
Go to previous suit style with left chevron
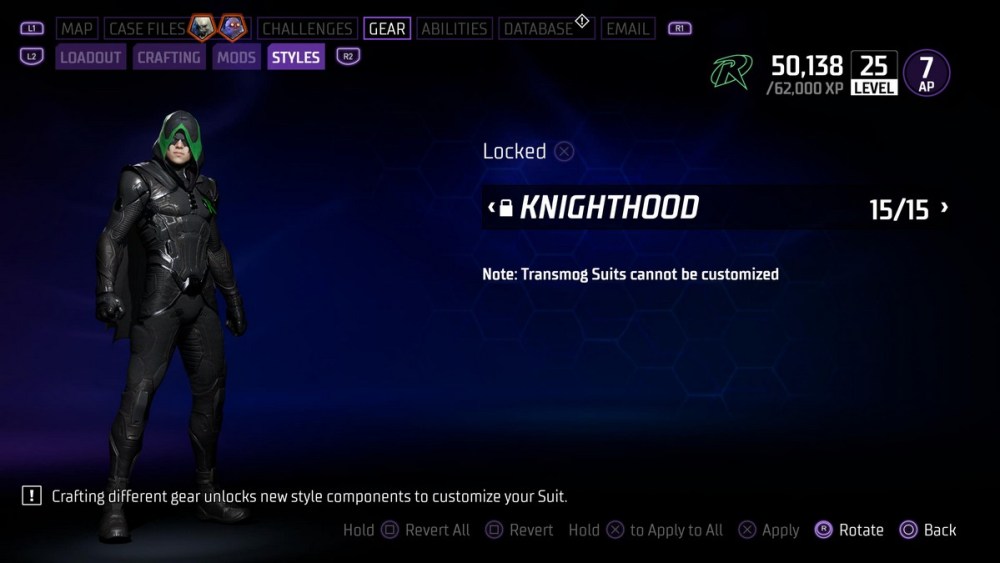click(491, 208)
